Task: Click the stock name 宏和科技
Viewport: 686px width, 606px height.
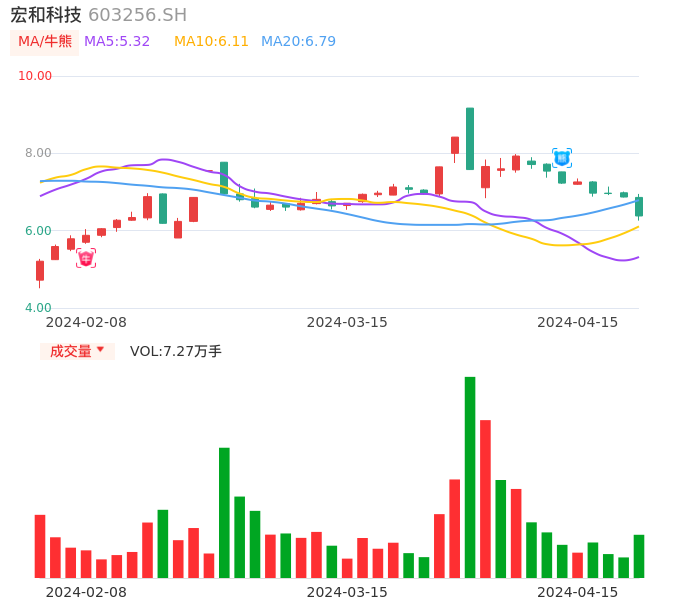Action: [46, 15]
